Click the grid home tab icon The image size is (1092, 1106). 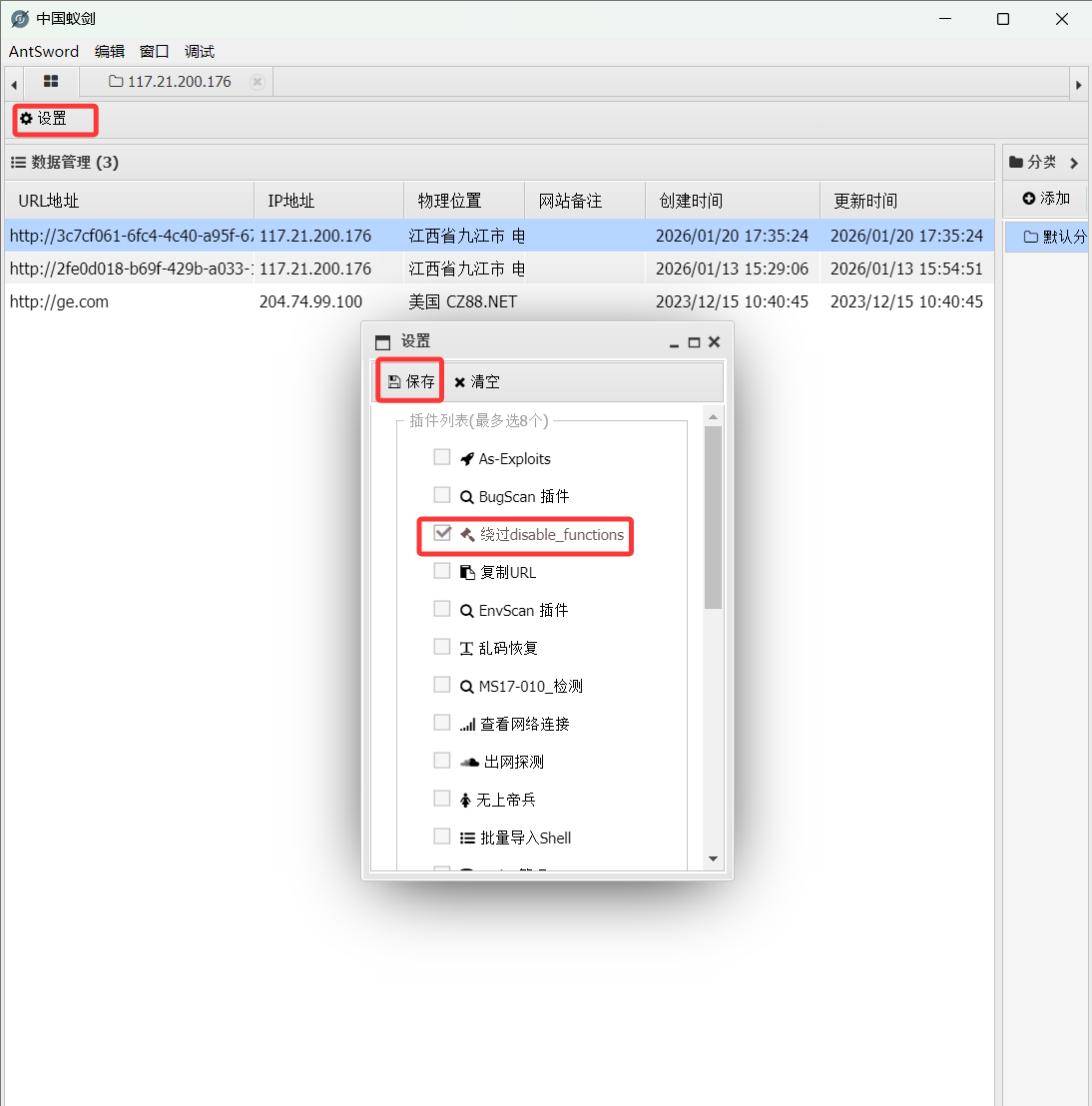[51, 82]
